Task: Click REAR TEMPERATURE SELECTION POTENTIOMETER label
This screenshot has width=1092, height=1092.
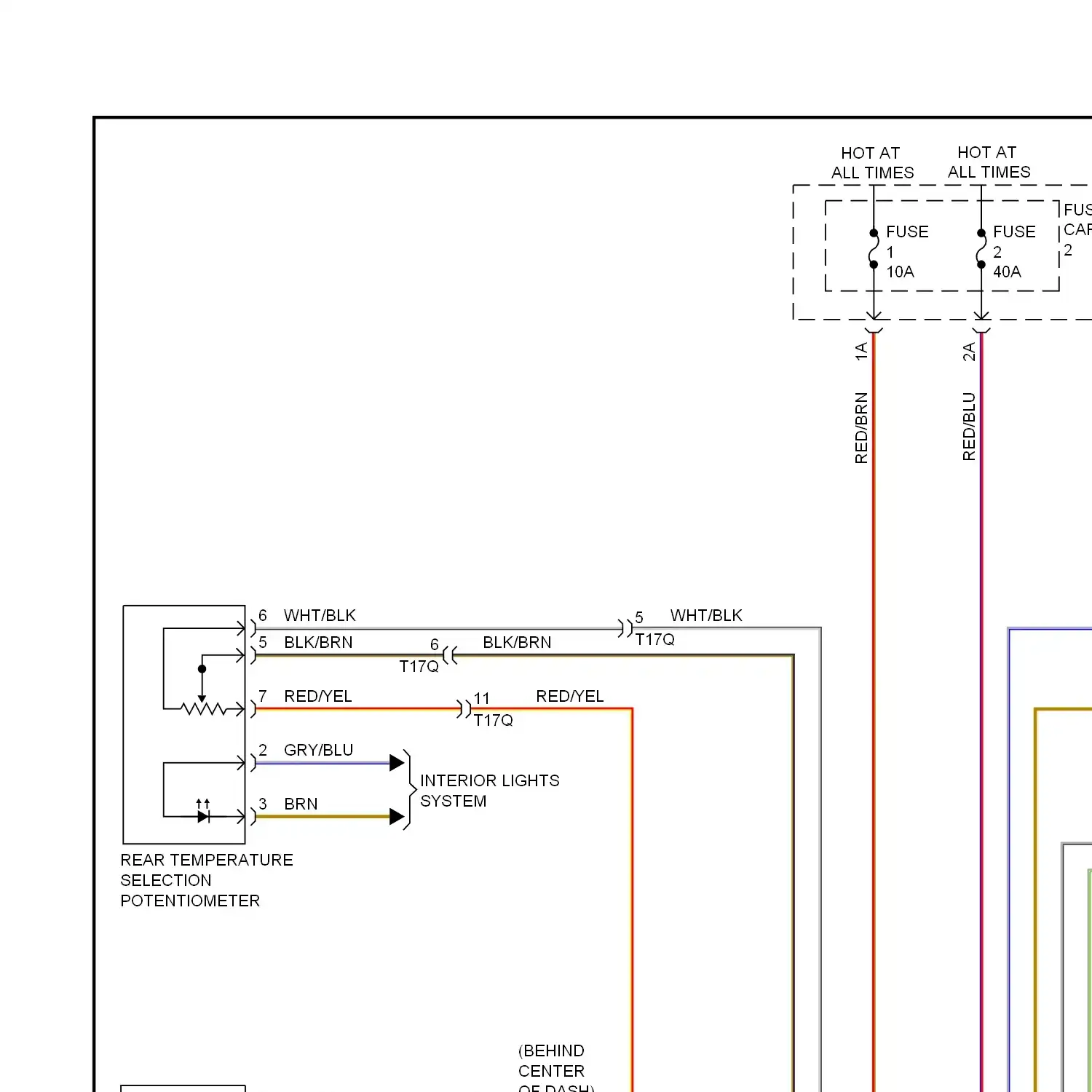Action: 207,880
